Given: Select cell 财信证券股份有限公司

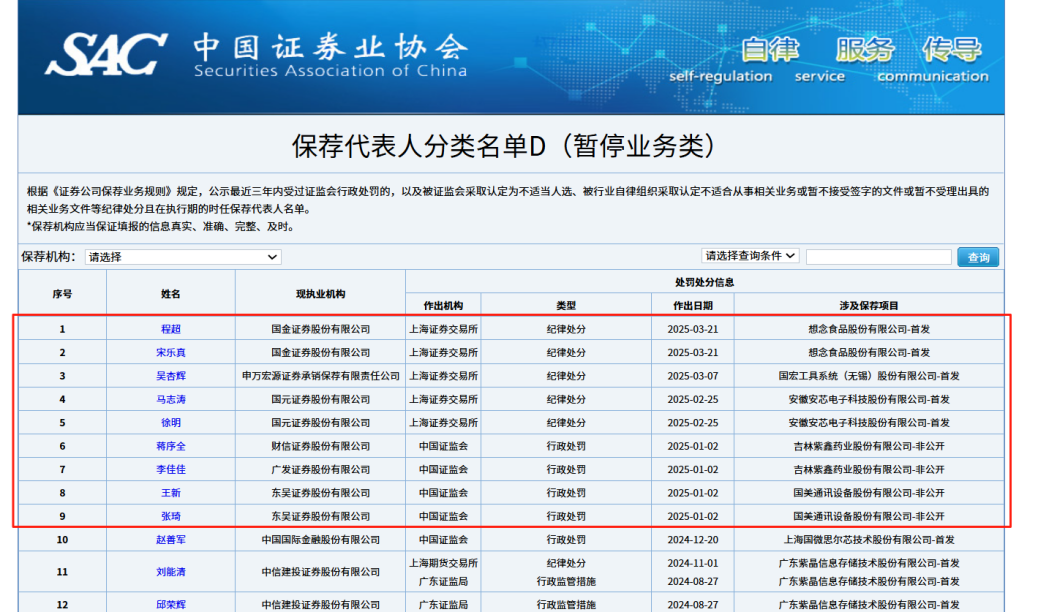Looking at the screenshot, I should click(320, 446).
